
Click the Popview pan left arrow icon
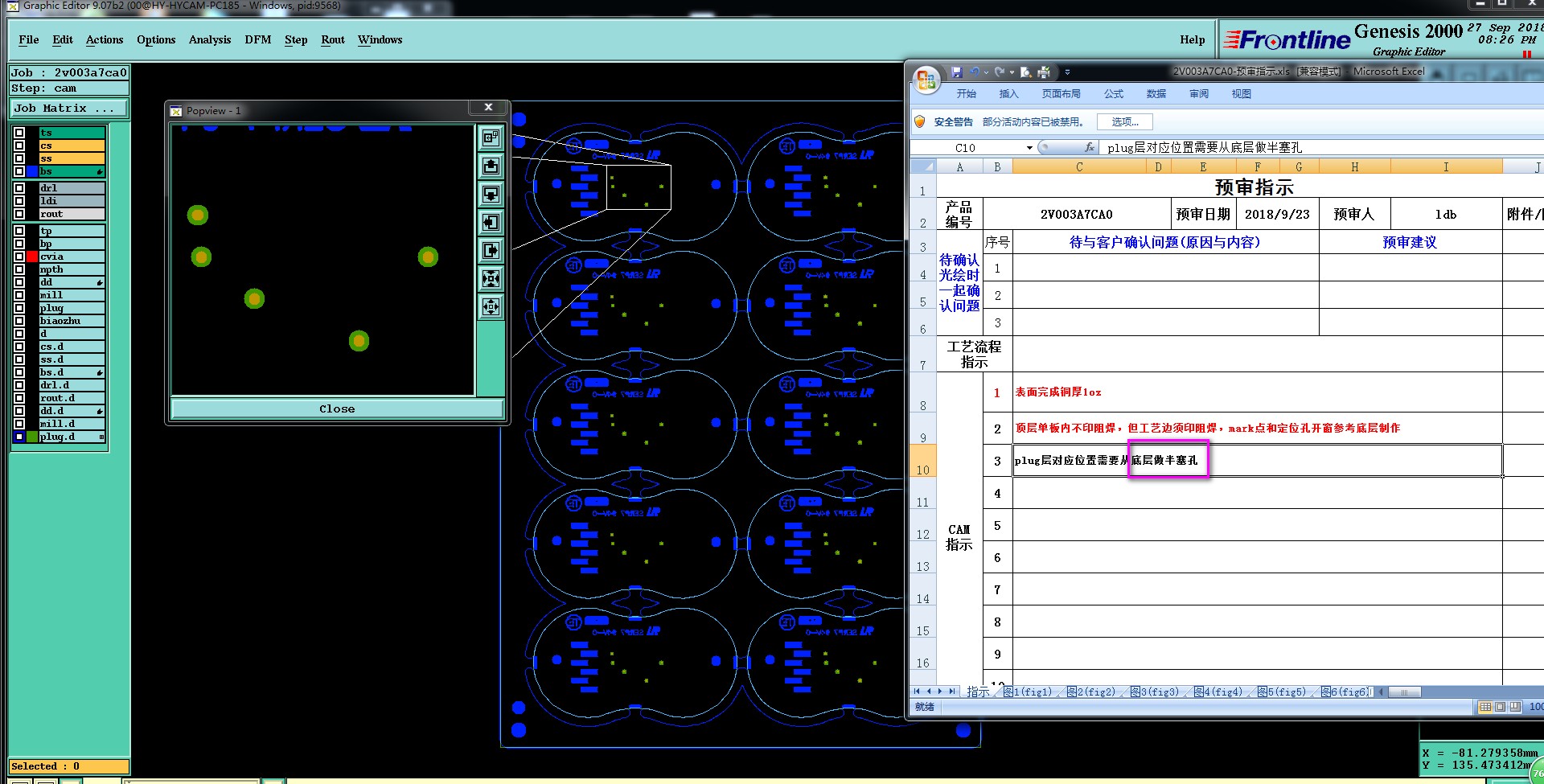(491, 223)
